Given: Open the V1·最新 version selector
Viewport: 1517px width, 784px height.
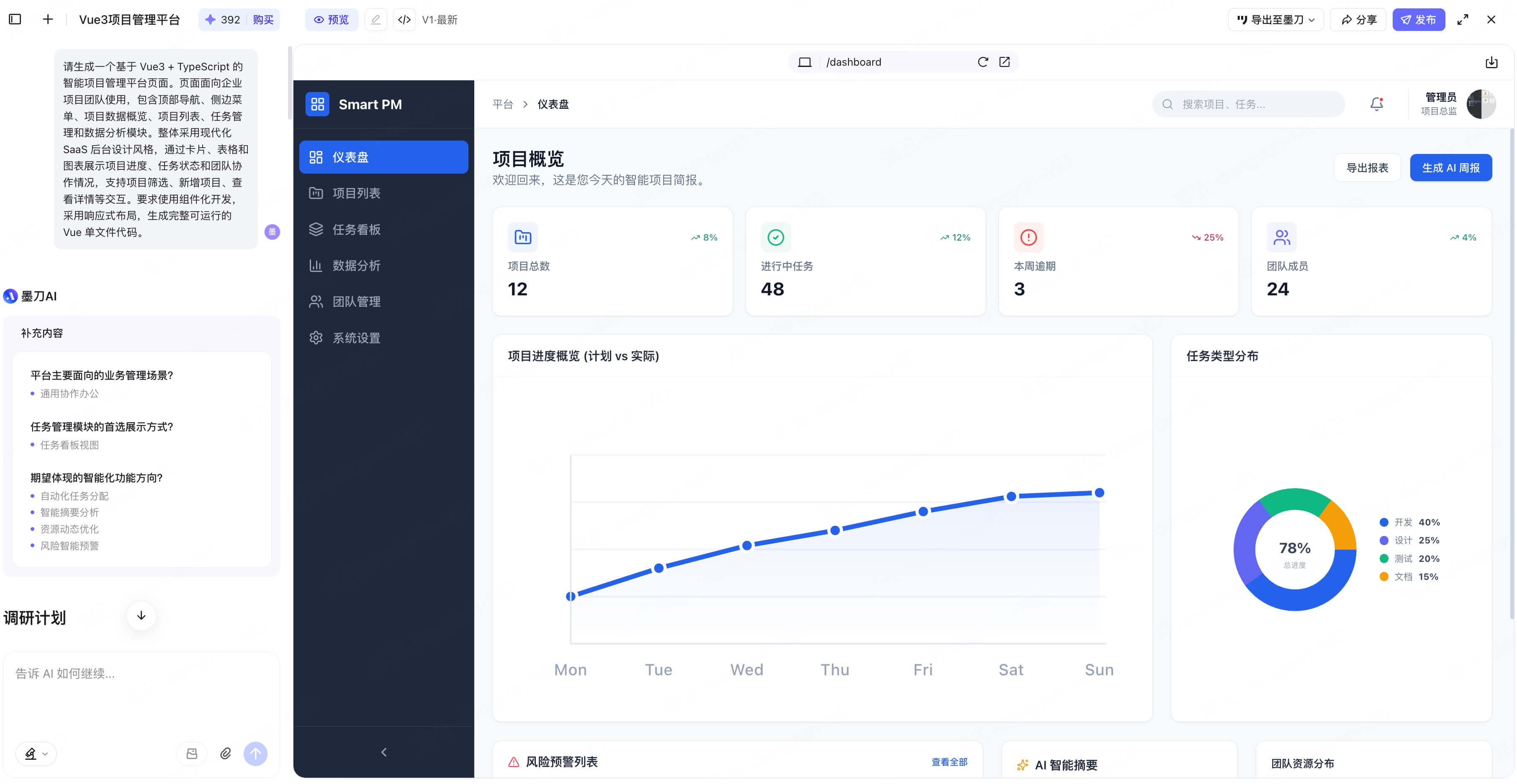Looking at the screenshot, I should tap(439, 19).
